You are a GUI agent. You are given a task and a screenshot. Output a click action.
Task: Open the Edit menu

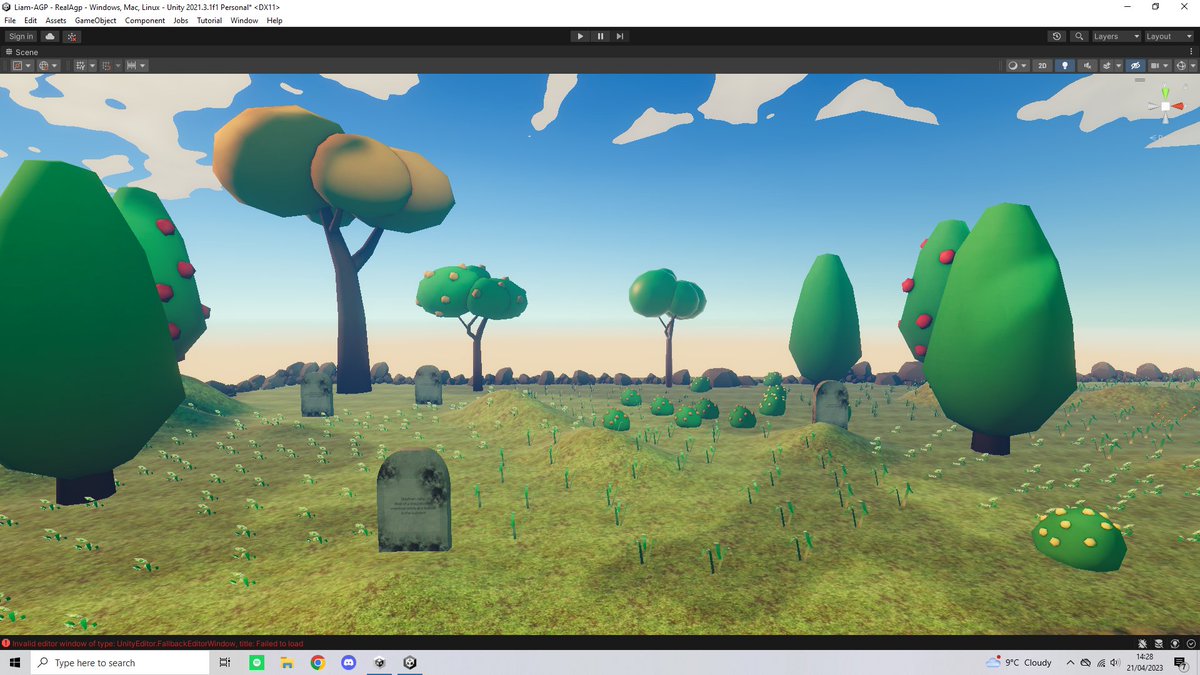[31, 20]
